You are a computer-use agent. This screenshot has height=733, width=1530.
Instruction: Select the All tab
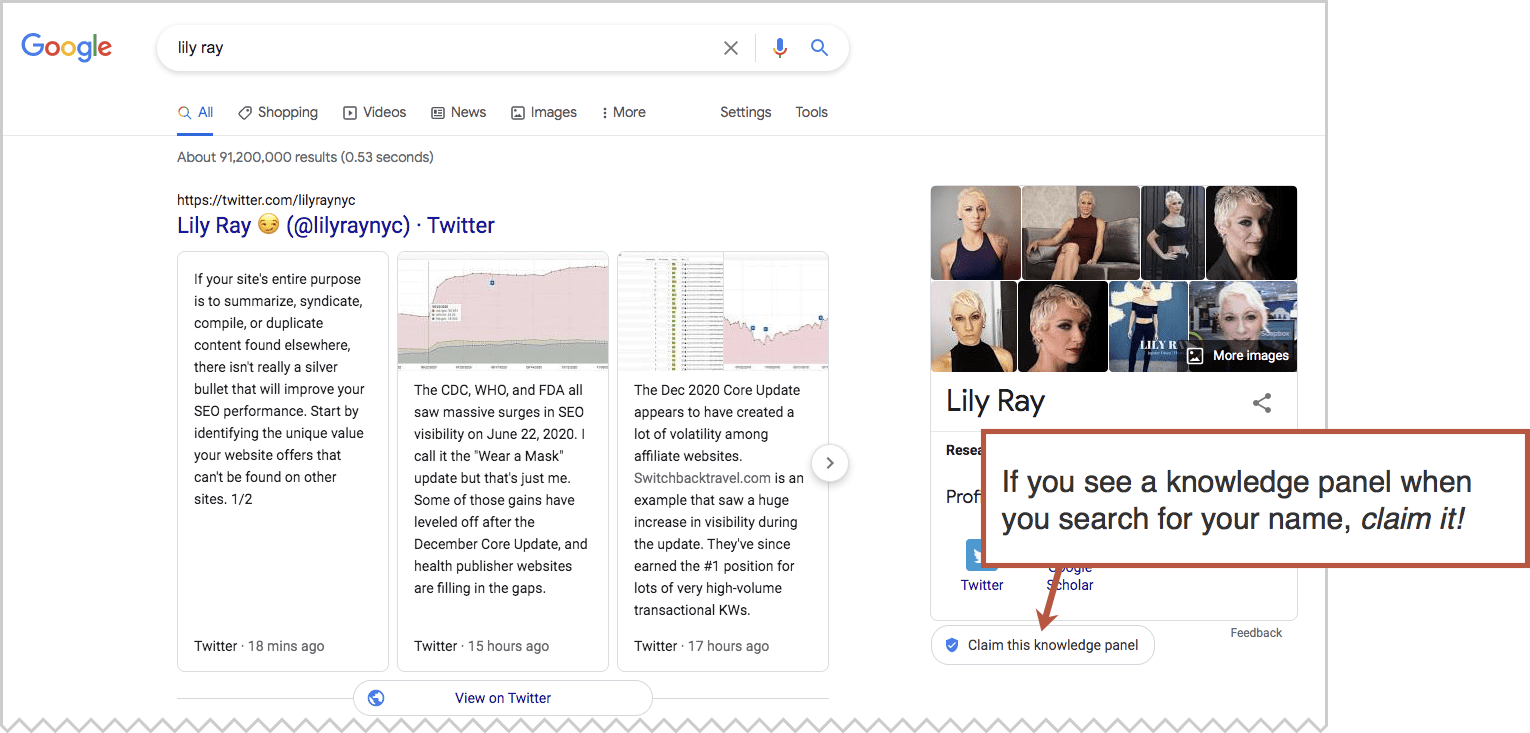pos(196,113)
